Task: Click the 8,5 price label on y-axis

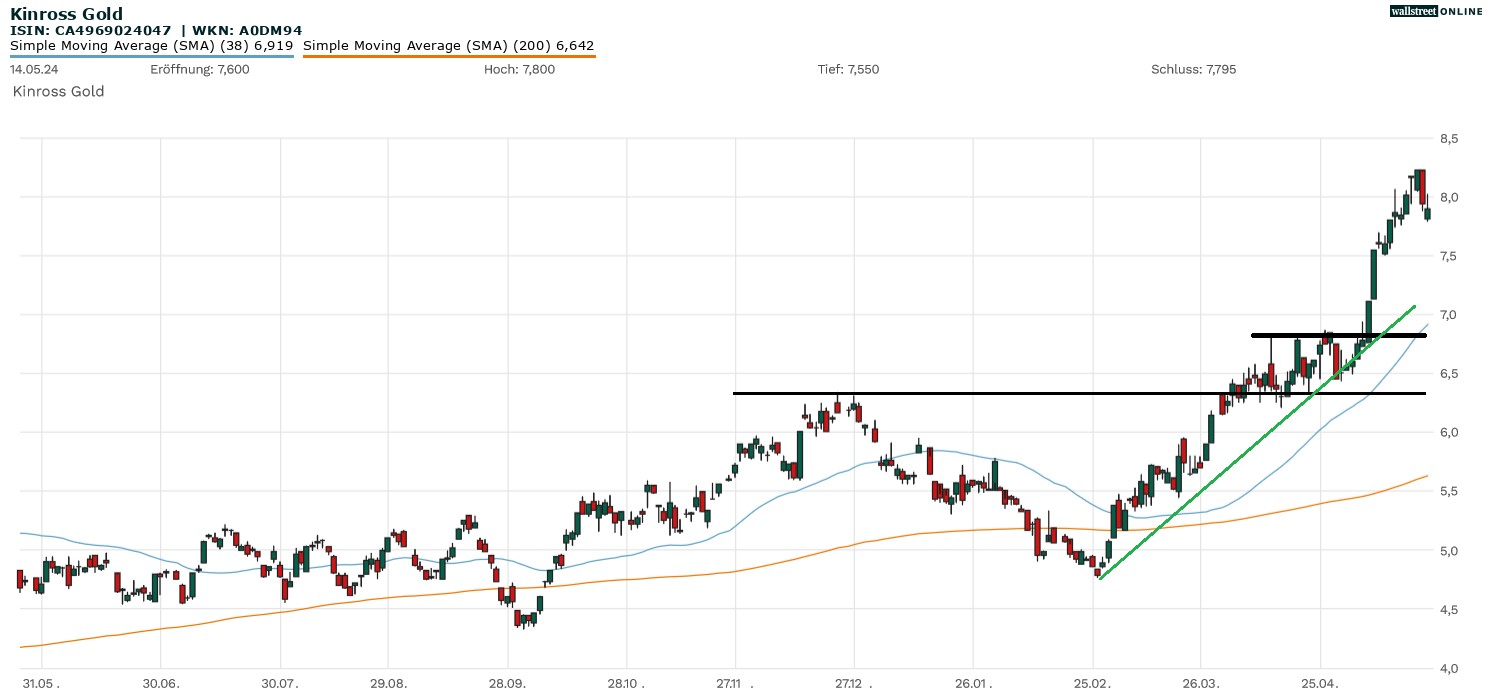Action: pos(1448,138)
